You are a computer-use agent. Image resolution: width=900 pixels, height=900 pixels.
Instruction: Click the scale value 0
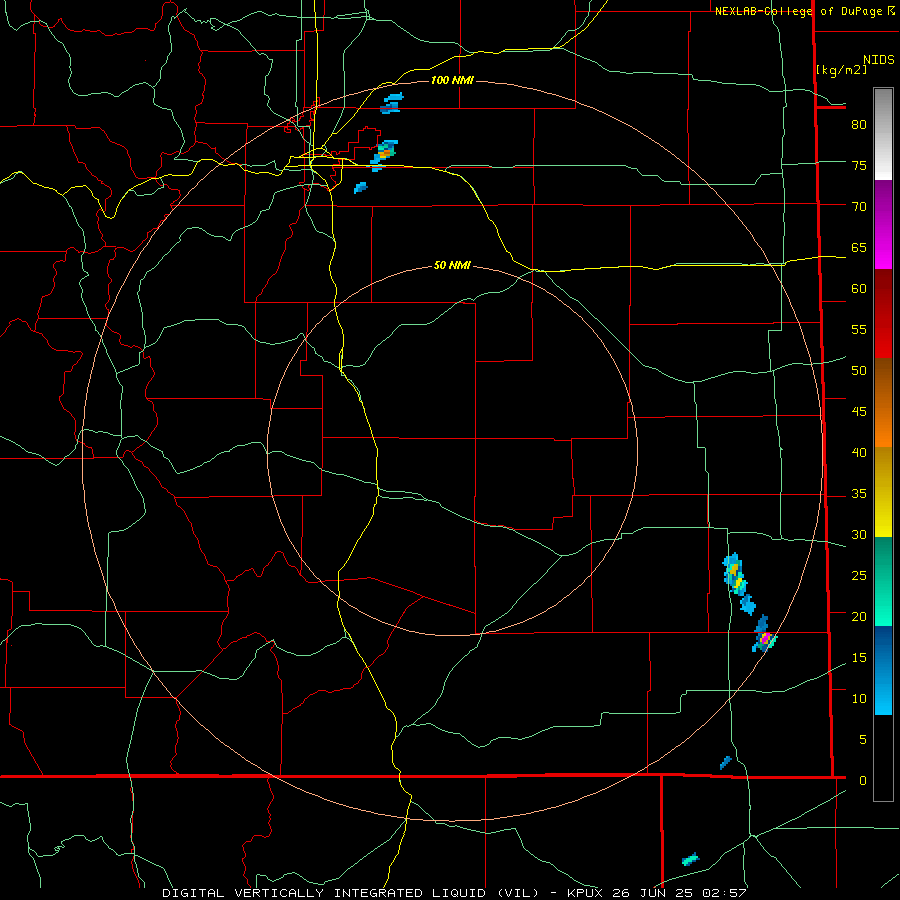[863, 781]
